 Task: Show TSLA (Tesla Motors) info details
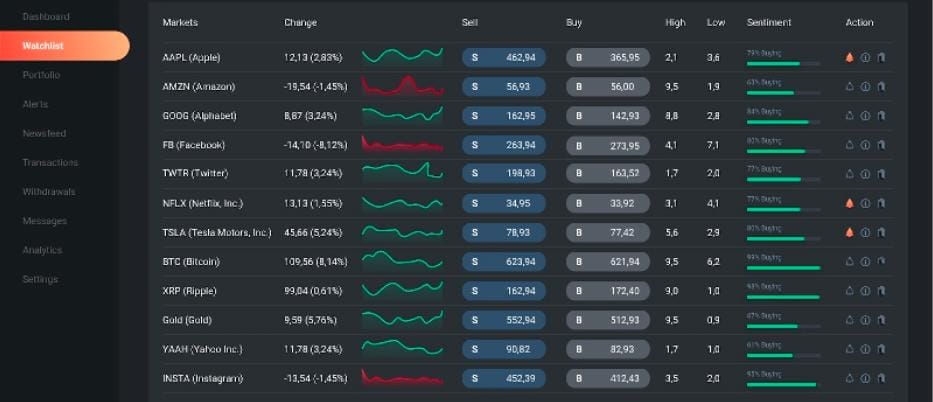click(x=865, y=233)
